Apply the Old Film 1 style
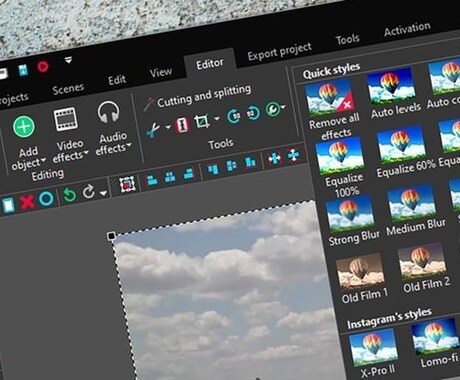Viewport: 460px width, 380px height. tap(362, 279)
